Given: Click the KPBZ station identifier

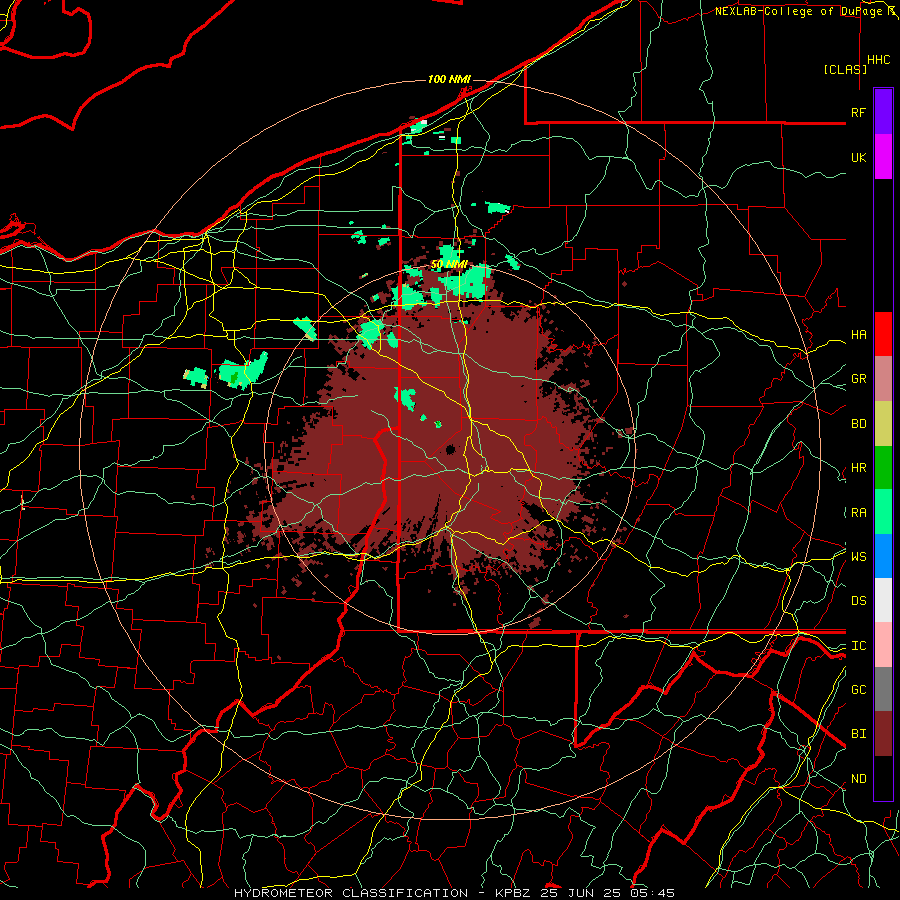Looking at the screenshot, I should click(513, 893).
